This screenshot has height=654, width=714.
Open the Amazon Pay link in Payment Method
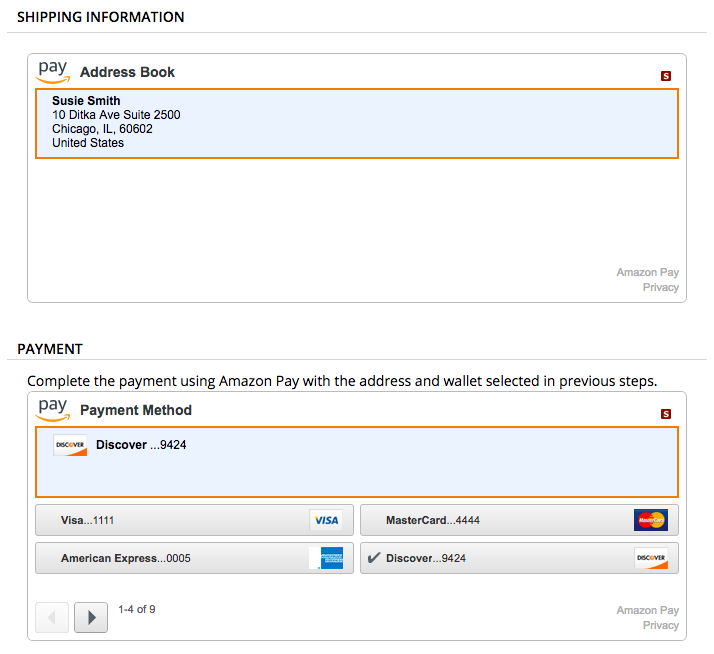tap(648, 610)
